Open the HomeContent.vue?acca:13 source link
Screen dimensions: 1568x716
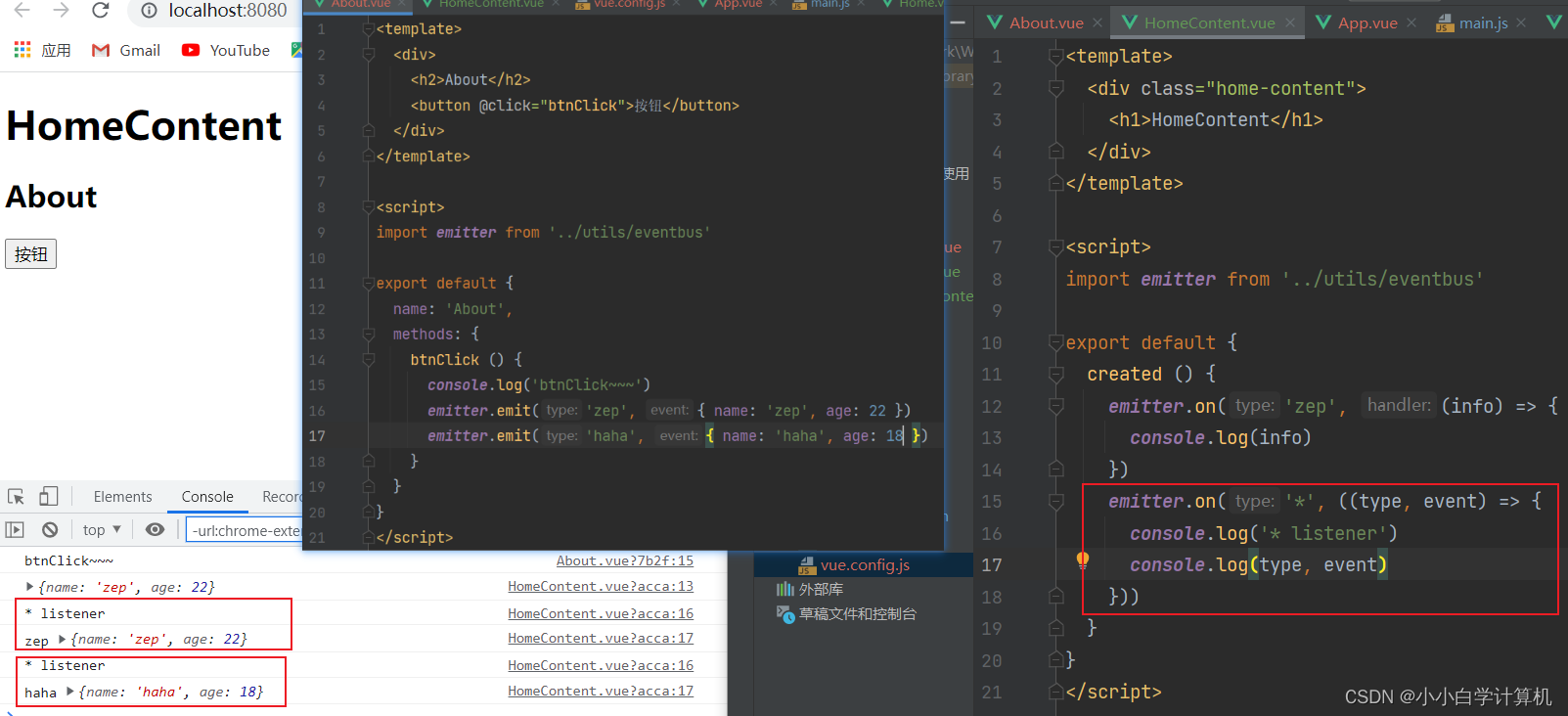[x=601, y=586]
